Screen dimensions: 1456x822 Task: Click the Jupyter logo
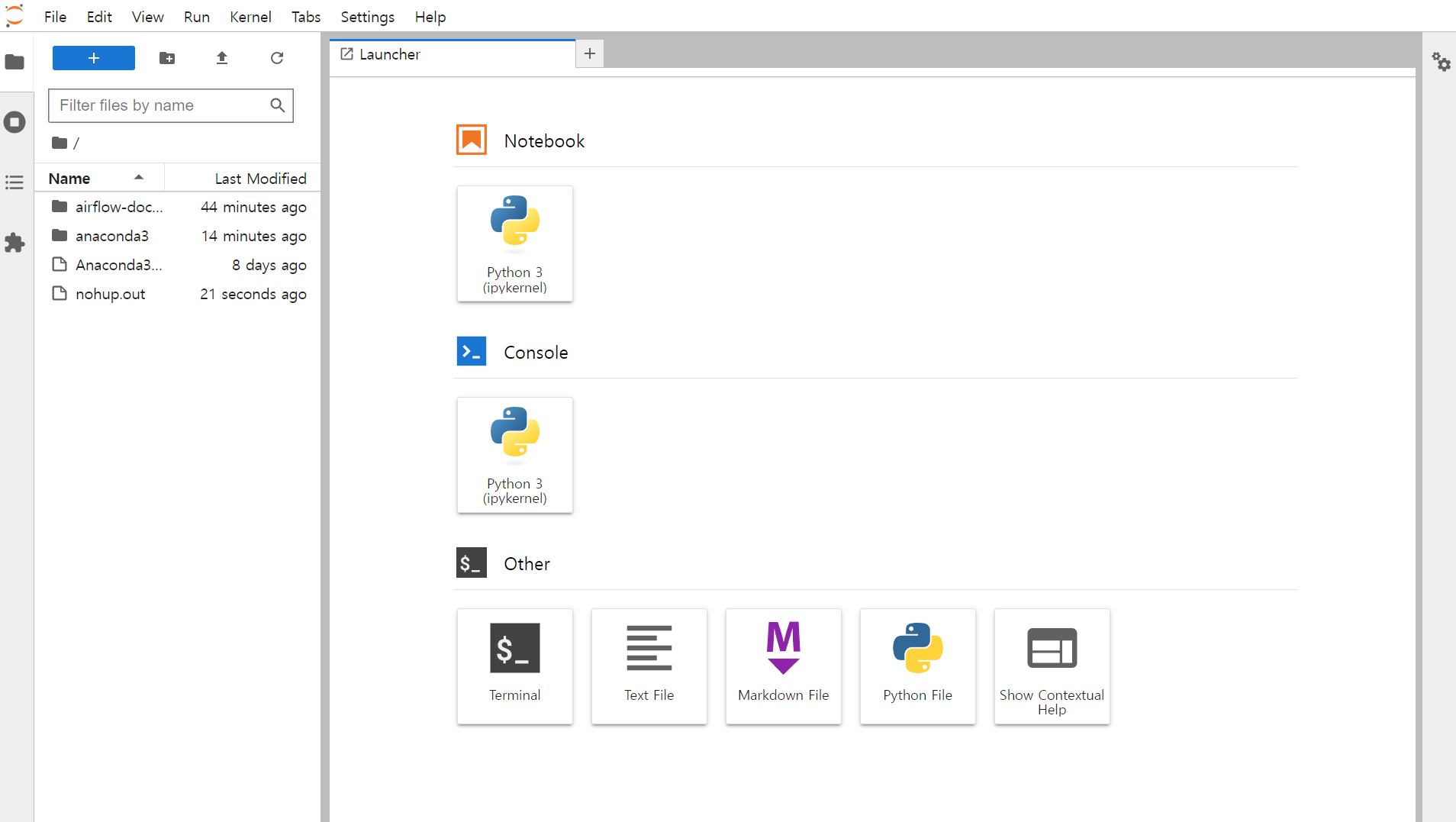[14, 16]
